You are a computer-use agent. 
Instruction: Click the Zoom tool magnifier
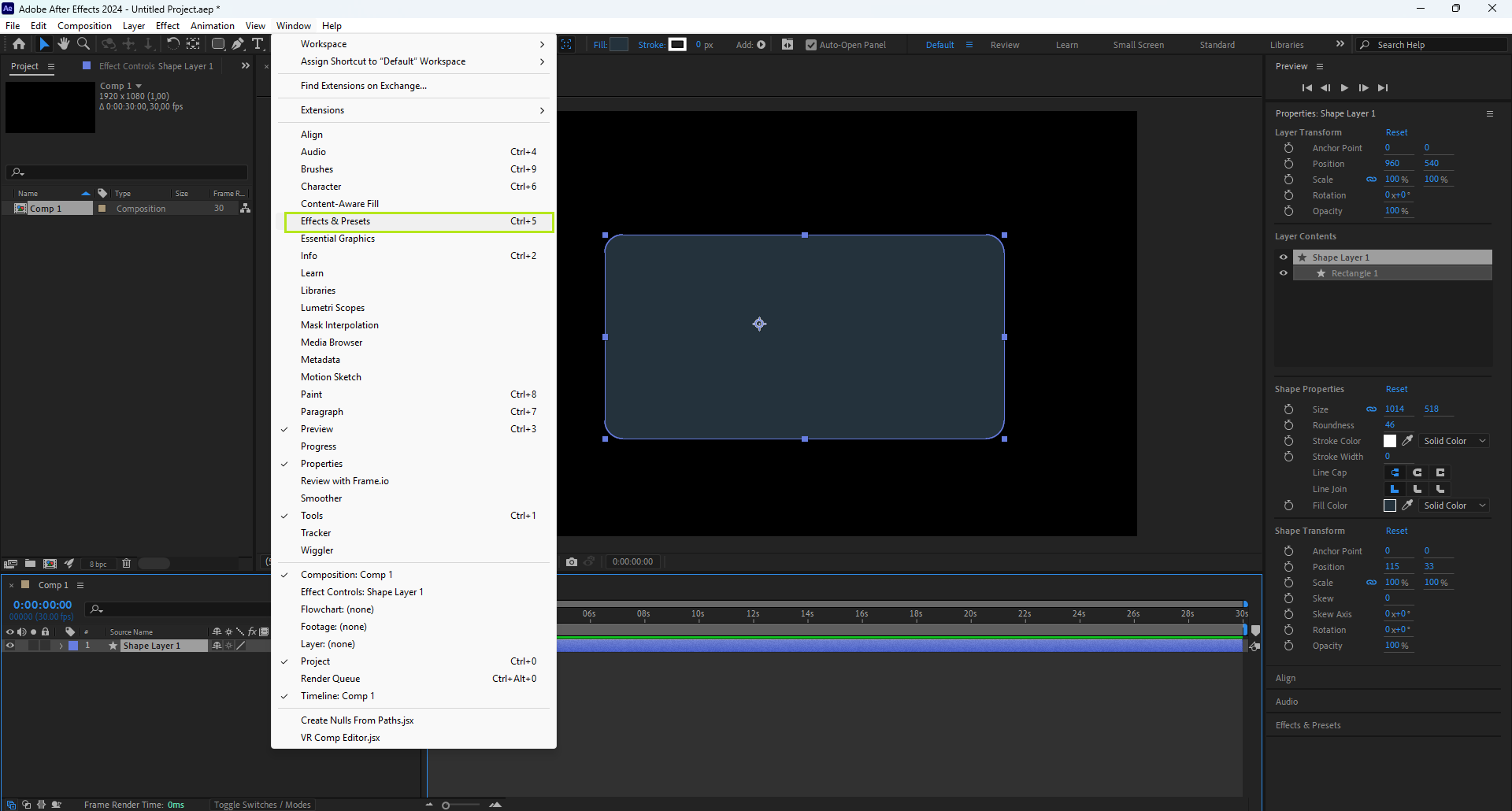[83, 44]
